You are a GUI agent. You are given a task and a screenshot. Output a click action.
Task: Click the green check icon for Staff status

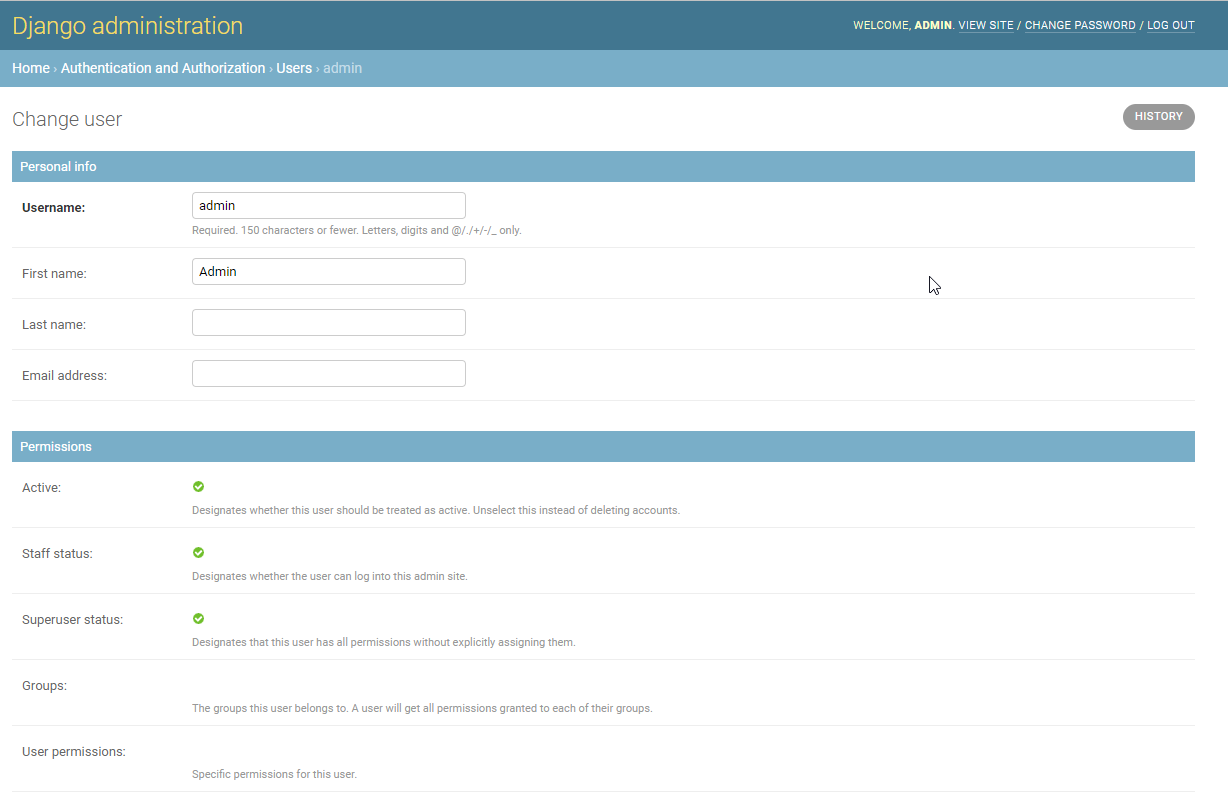click(x=198, y=553)
